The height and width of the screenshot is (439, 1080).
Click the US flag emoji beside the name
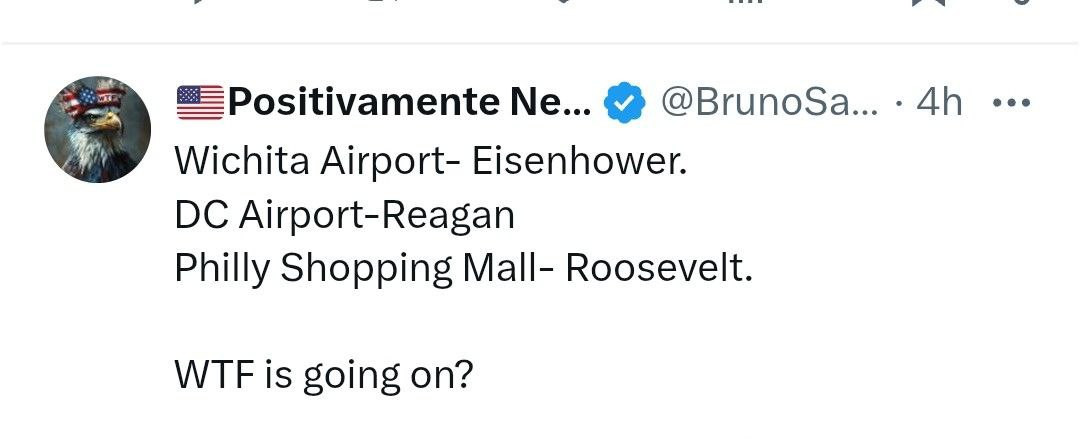200,102
